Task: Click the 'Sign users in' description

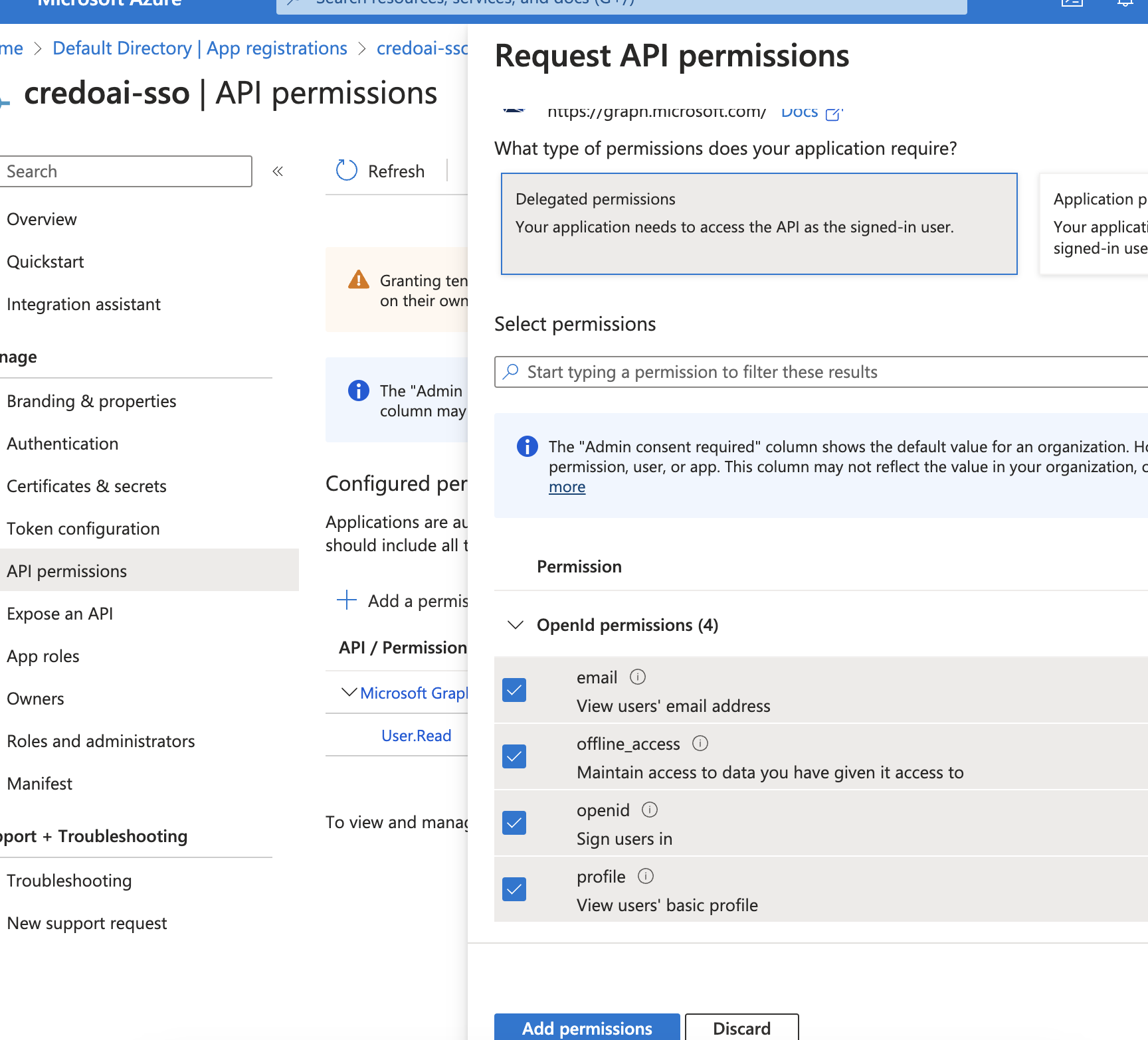Action: pyautogui.click(x=624, y=839)
